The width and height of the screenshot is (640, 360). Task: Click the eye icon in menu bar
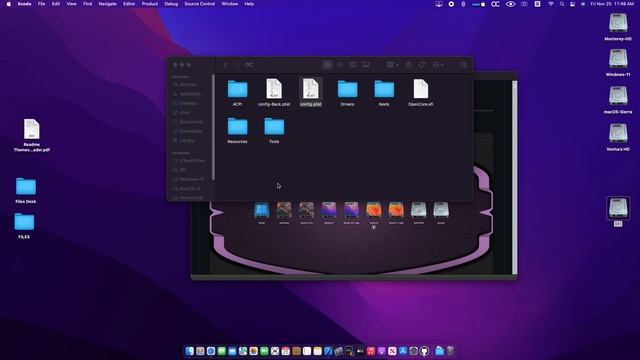(x=510, y=4)
